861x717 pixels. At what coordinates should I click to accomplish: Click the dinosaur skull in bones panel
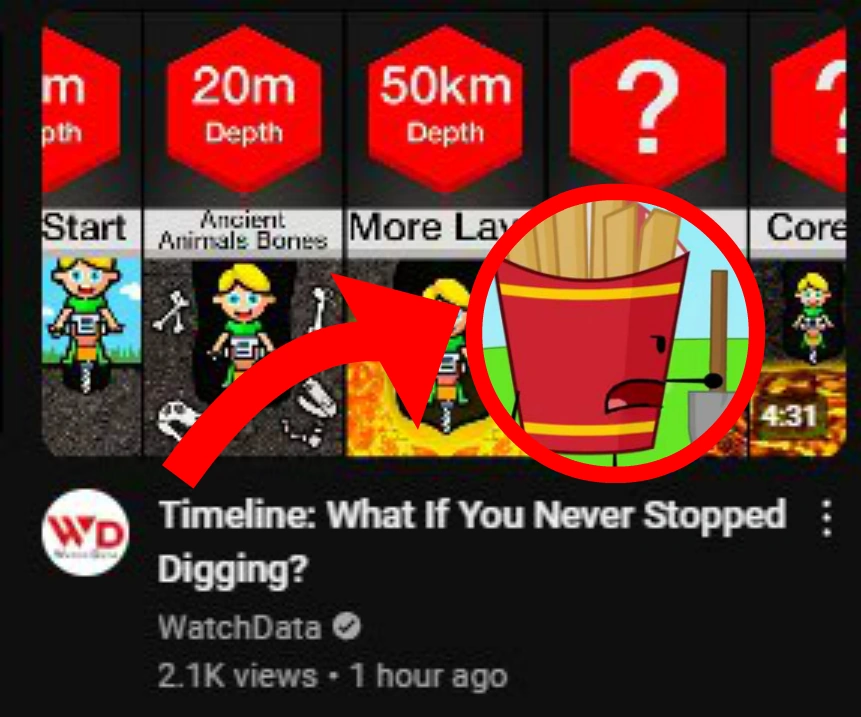coord(178,421)
